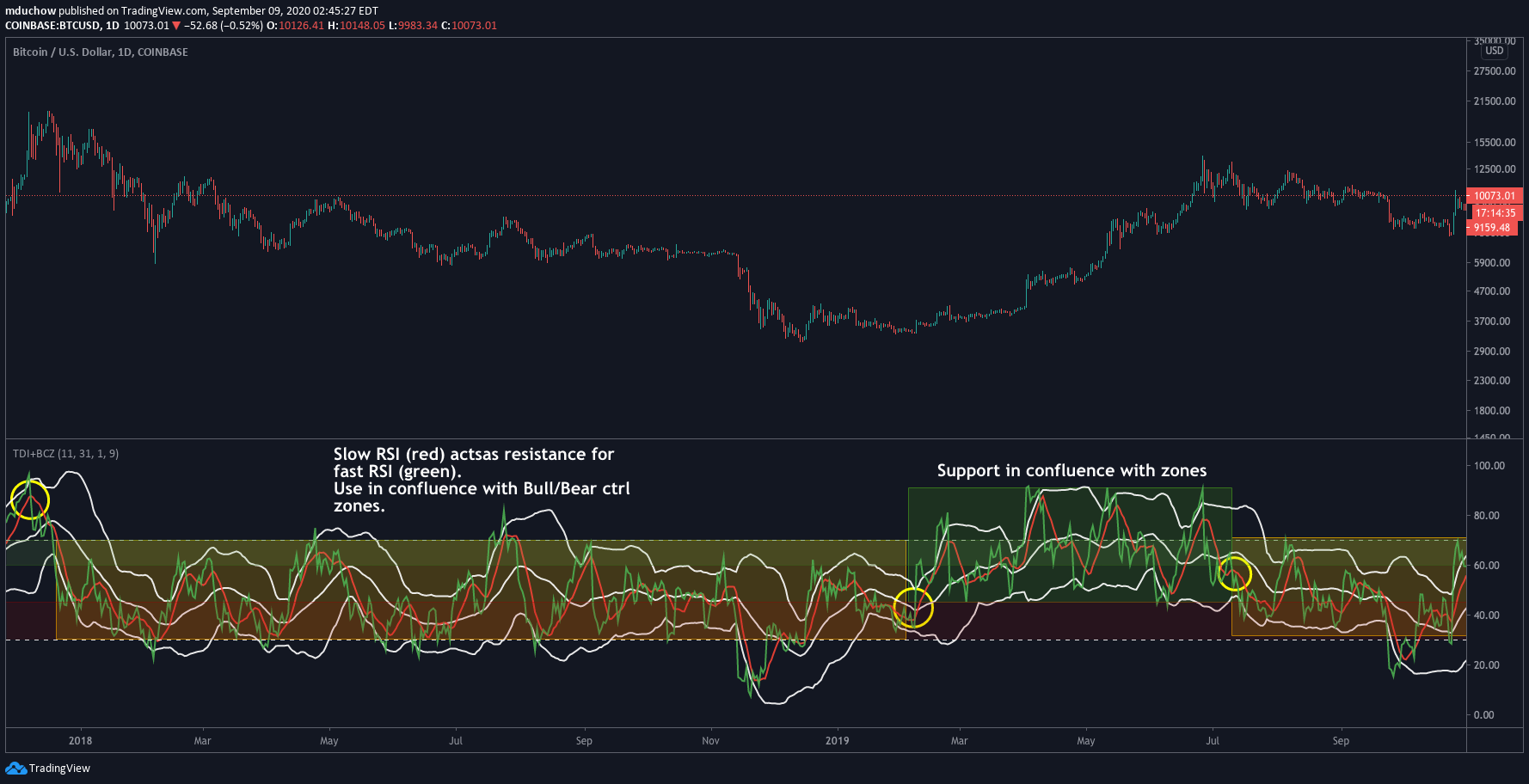
Task: Click the mduchow author name
Action: (x=30, y=11)
